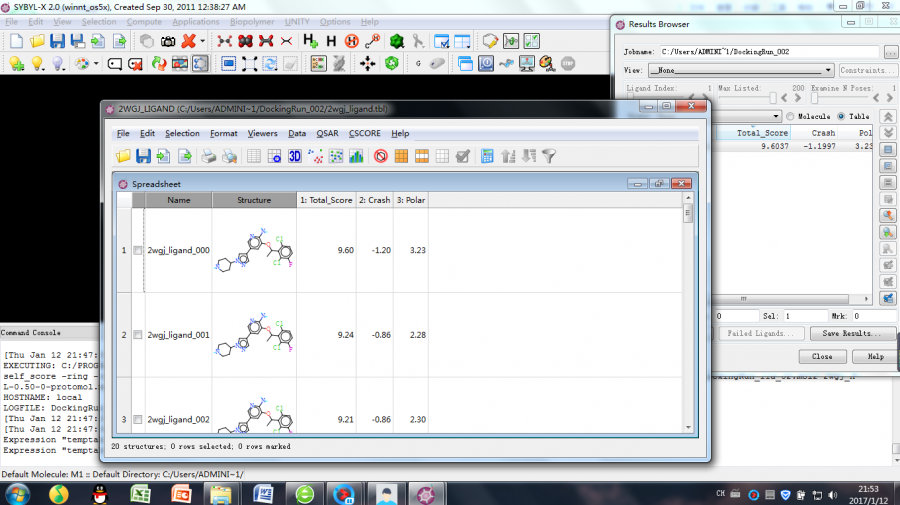Click the Save Results button
The image size is (900, 505).
click(852, 333)
